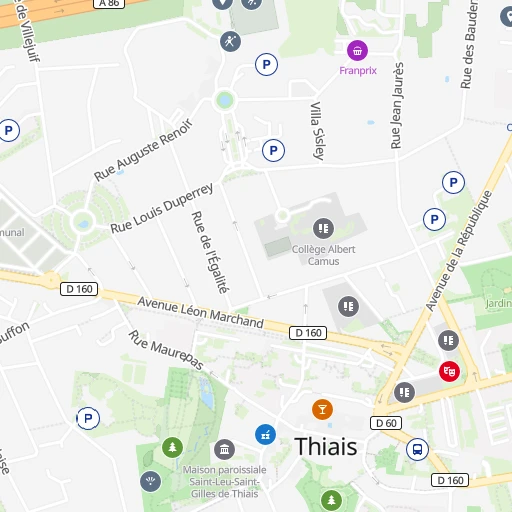Select the fountain icon in the park

[150, 482]
